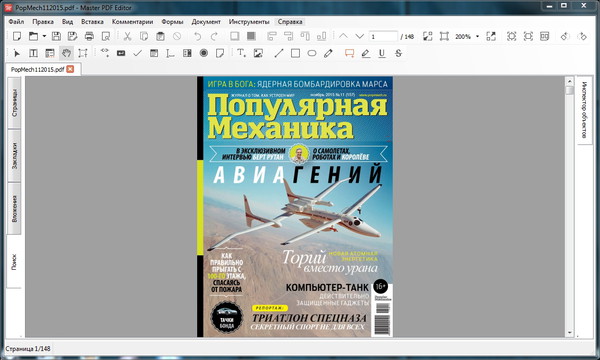Select the Highlight text tool
This screenshot has width=600, height=360.
[x=365, y=53]
